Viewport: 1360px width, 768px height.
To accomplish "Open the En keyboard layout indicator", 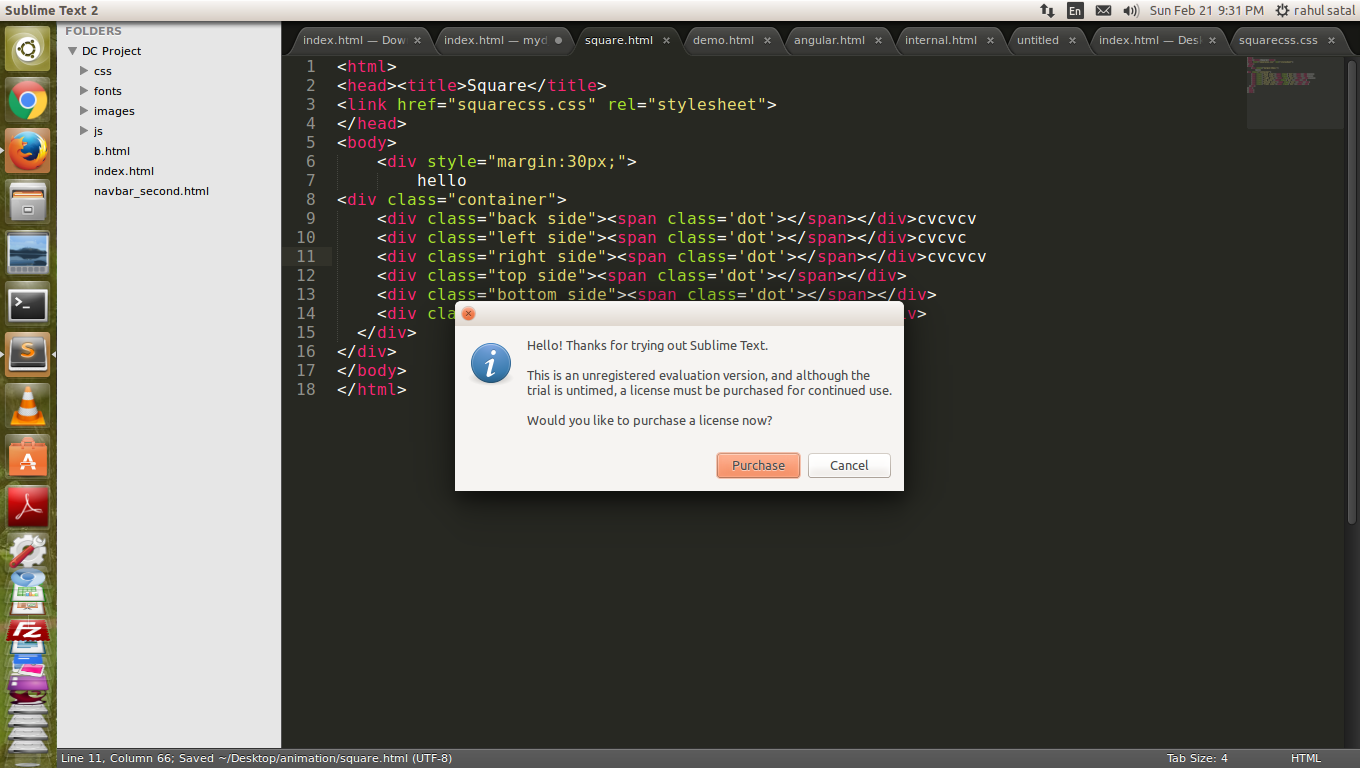I will 1075,10.
